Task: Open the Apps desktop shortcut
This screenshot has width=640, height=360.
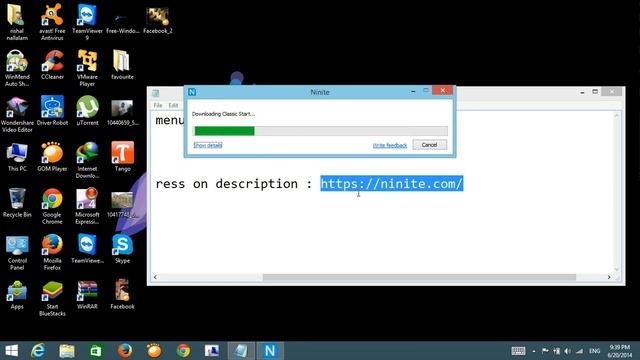Action: (17, 295)
